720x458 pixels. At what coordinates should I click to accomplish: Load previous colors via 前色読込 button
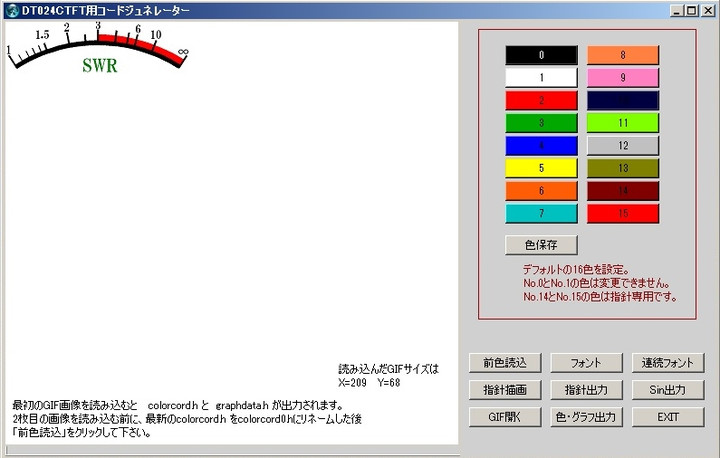505,363
